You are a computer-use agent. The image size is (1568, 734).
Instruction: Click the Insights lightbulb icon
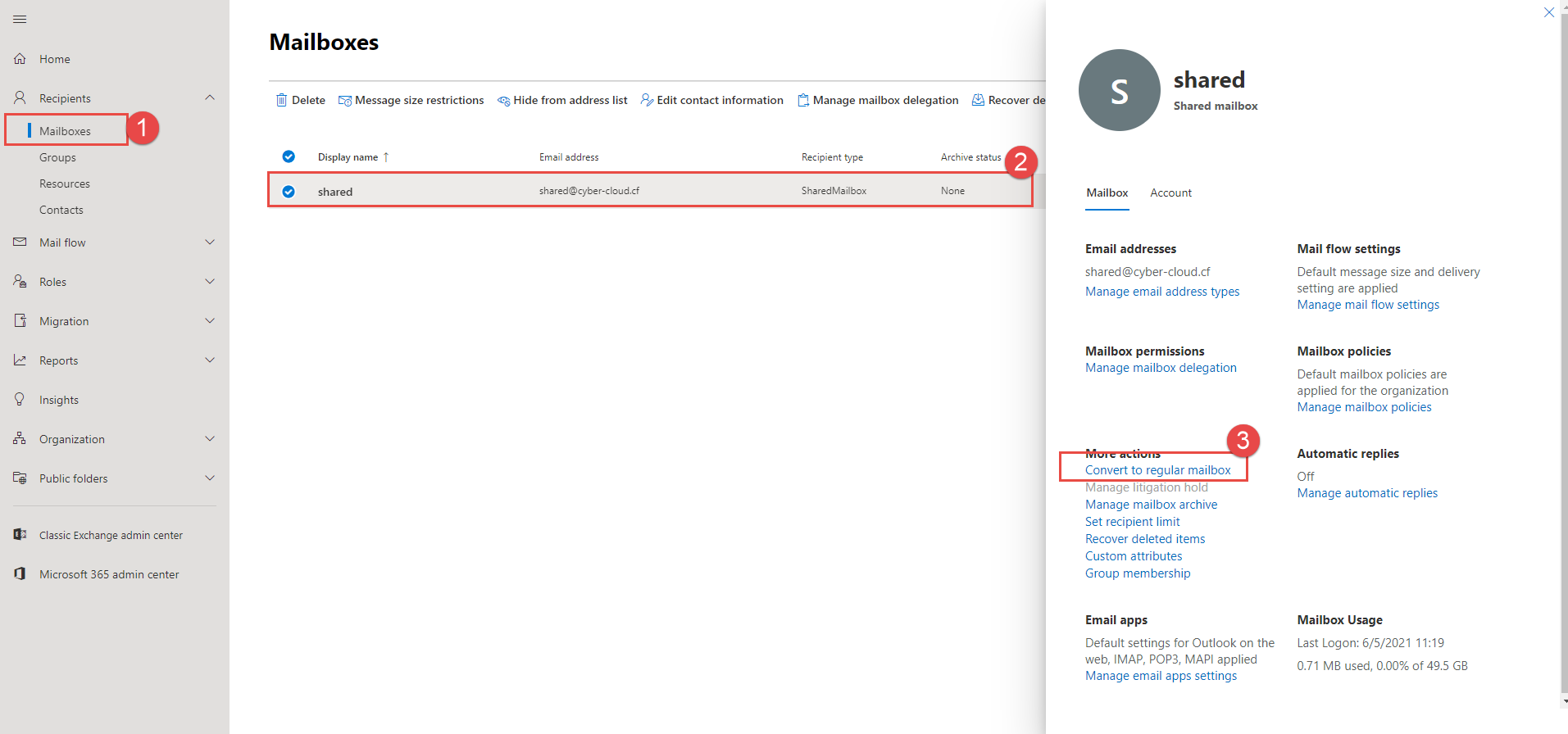pyautogui.click(x=20, y=400)
